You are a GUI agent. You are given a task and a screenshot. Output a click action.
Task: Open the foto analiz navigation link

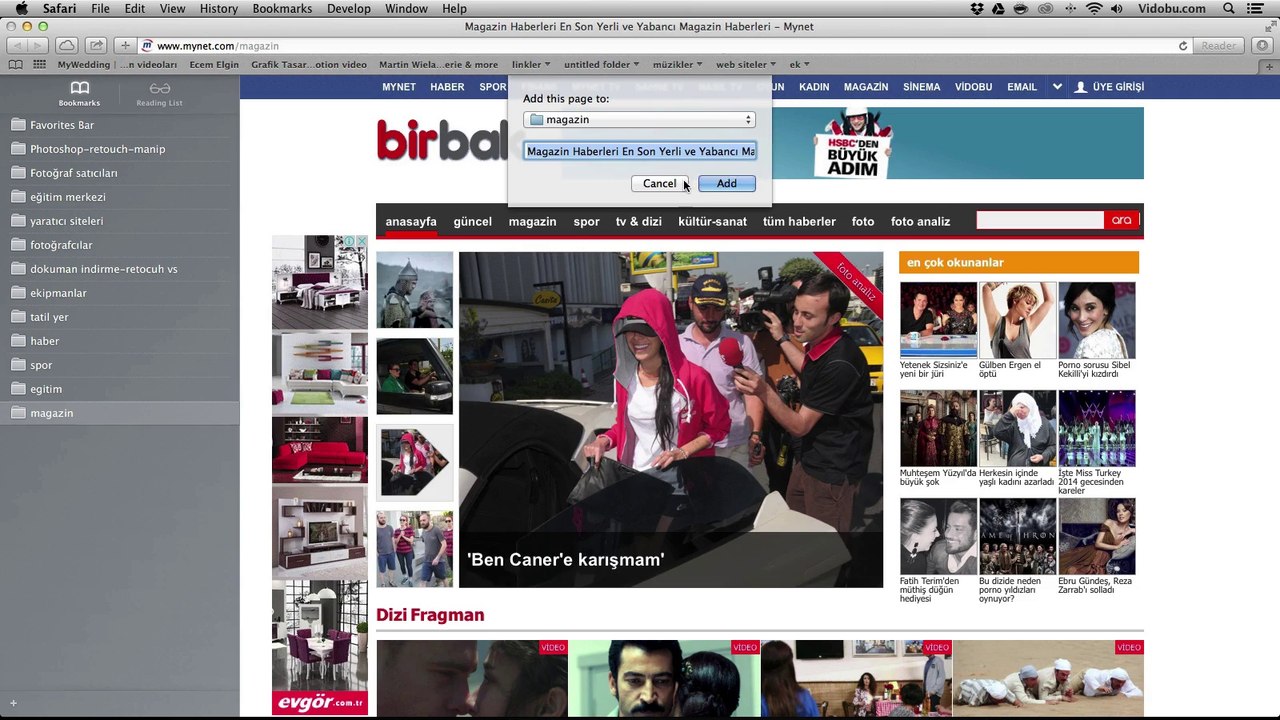920,222
